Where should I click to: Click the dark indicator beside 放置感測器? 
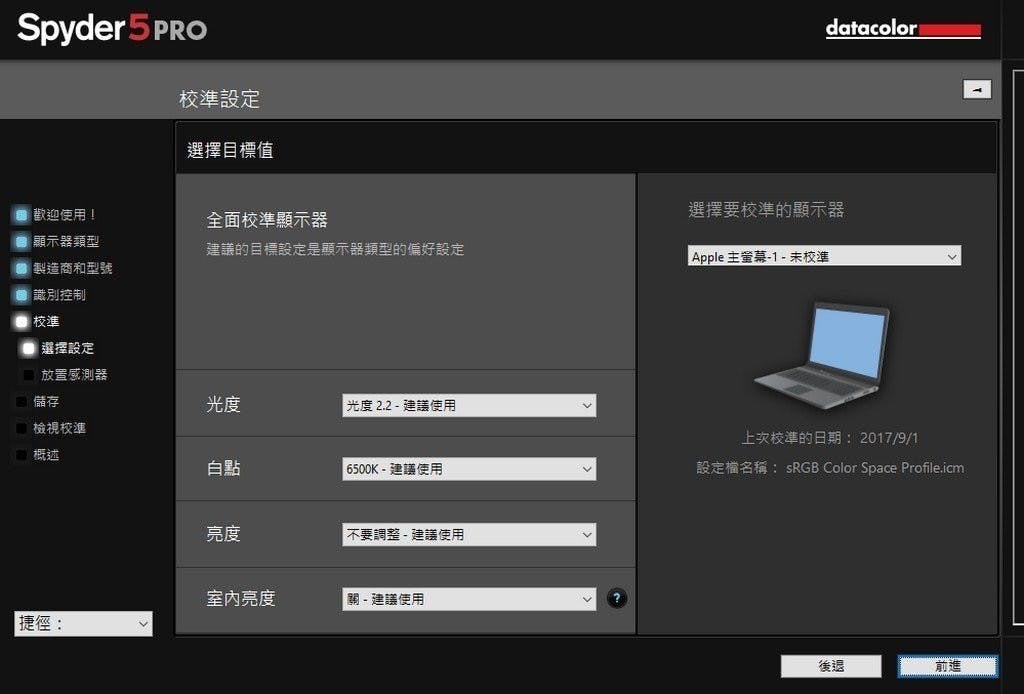pyautogui.click(x=29, y=375)
